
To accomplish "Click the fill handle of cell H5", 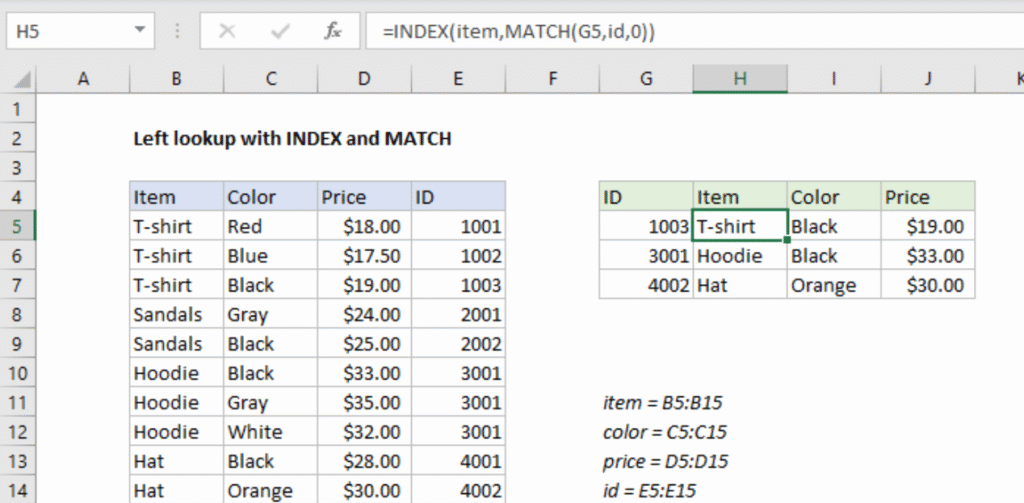I will [788, 240].
